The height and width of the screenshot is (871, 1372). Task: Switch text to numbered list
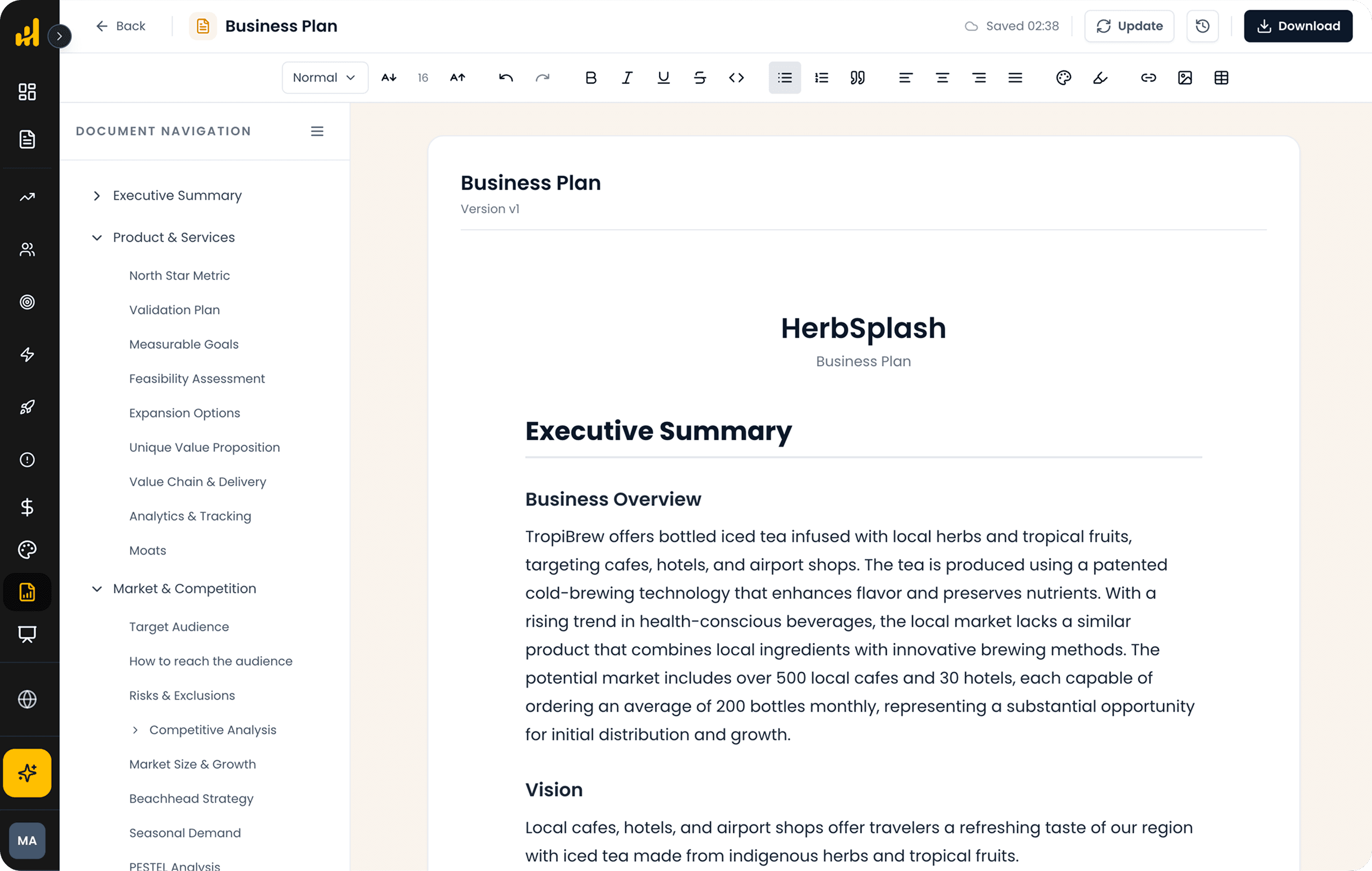821,77
